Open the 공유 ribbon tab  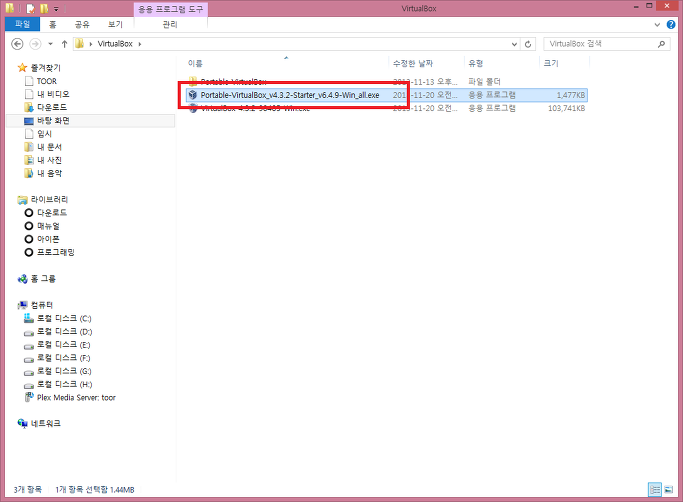tap(82, 24)
